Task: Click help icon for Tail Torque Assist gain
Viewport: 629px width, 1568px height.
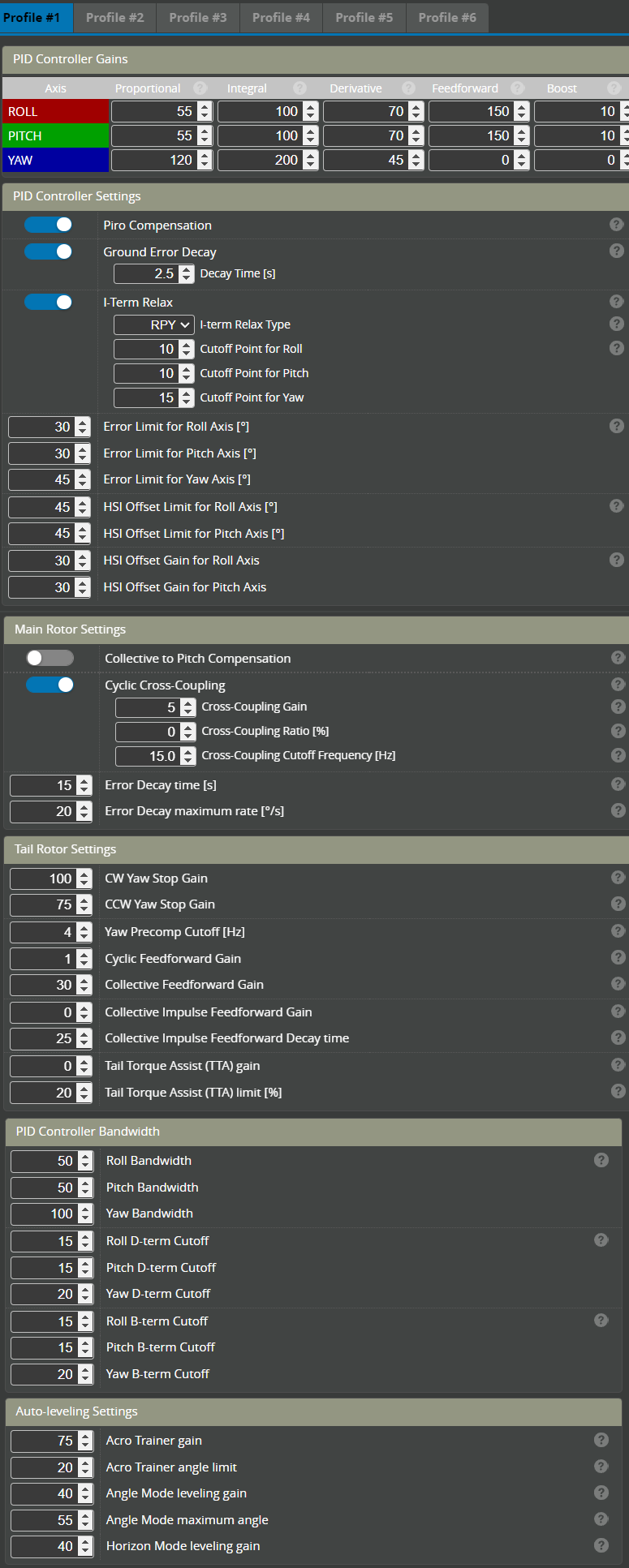Action: pyautogui.click(x=618, y=1065)
